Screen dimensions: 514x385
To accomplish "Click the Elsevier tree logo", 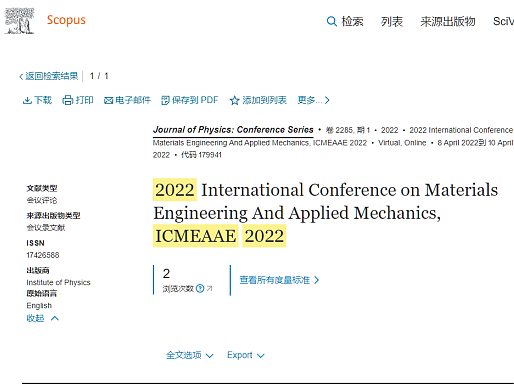I will pyautogui.click(x=19, y=21).
